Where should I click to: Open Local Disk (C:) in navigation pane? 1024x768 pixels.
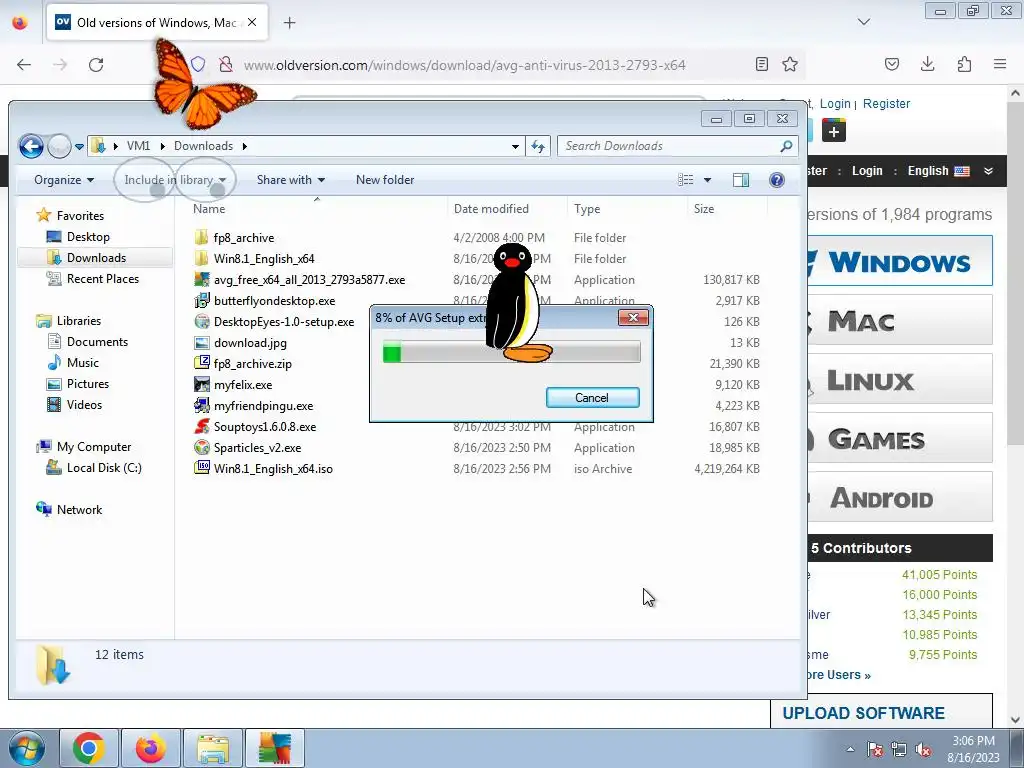click(x=104, y=468)
